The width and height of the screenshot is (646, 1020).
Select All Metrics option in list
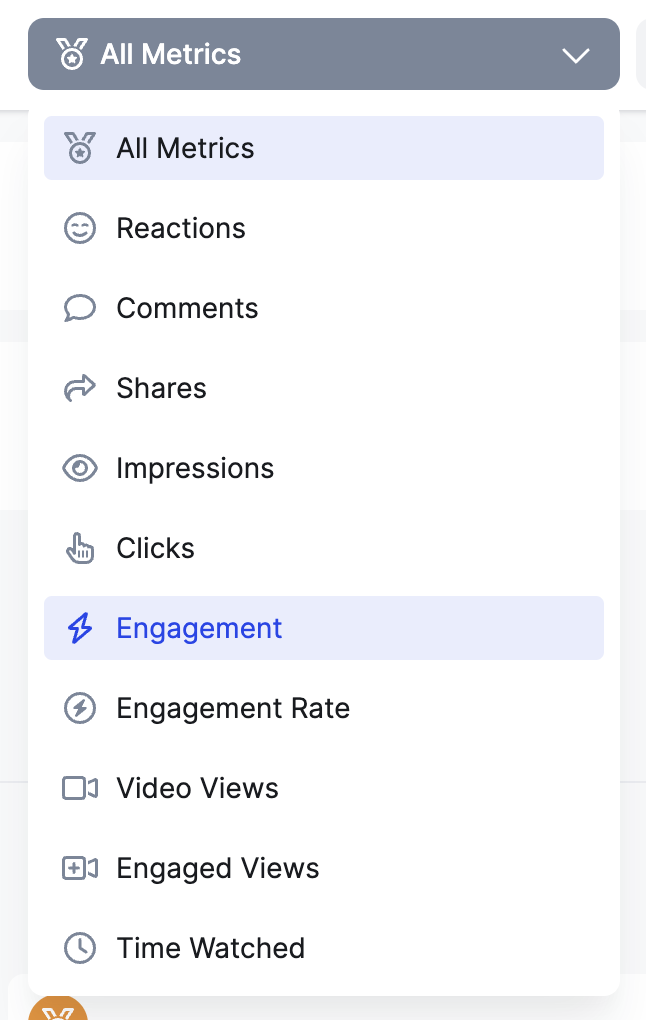[x=185, y=148]
